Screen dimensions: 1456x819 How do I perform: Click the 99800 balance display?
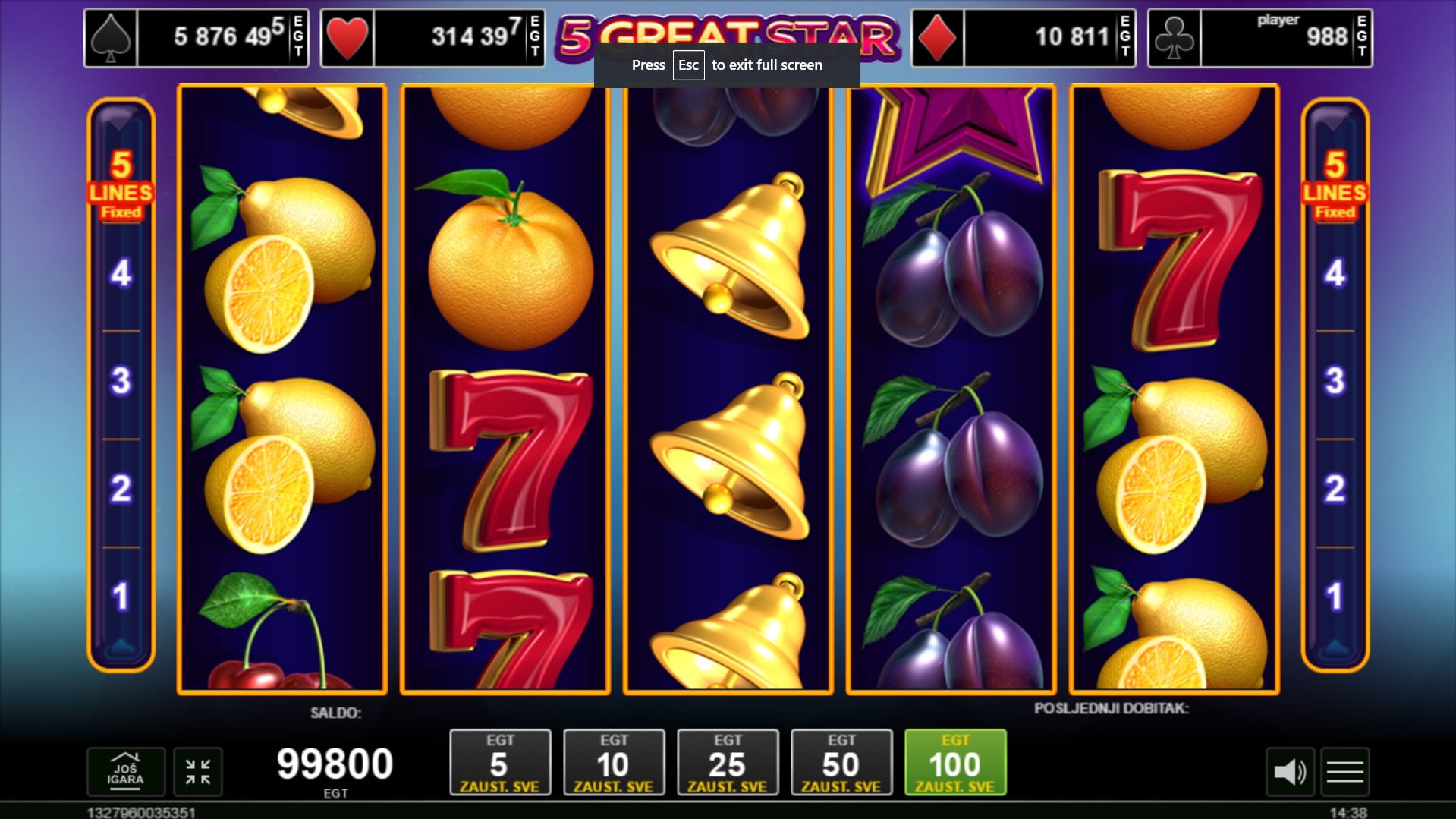point(335,764)
